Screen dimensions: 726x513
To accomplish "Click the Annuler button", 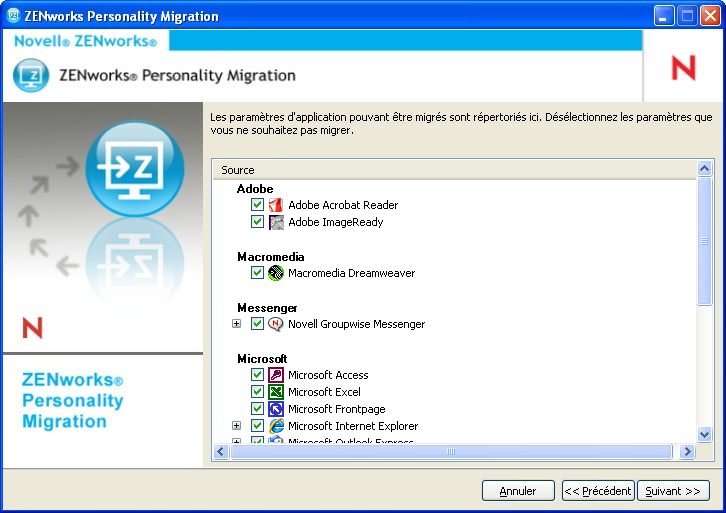I will [518, 491].
